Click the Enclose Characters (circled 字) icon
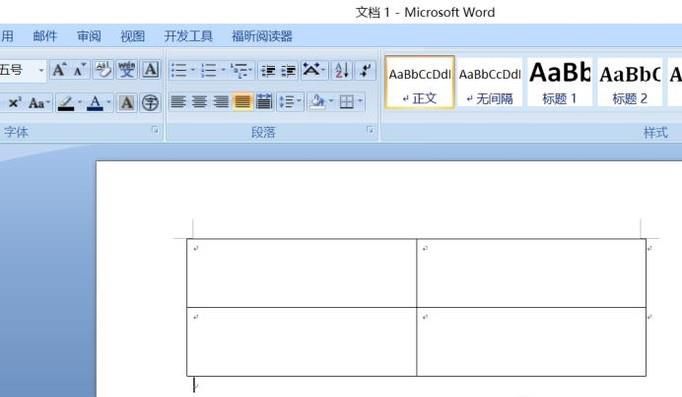The height and width of the screenshot is (397, 682). 150,103
